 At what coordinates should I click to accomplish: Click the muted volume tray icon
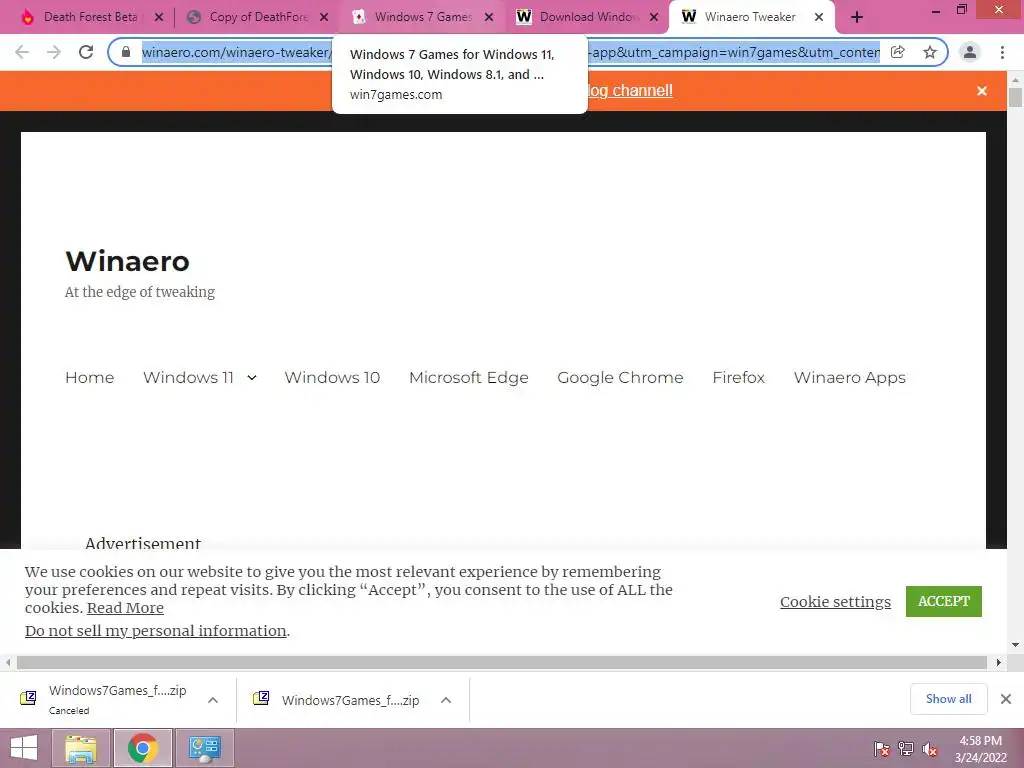coord(930,749)
